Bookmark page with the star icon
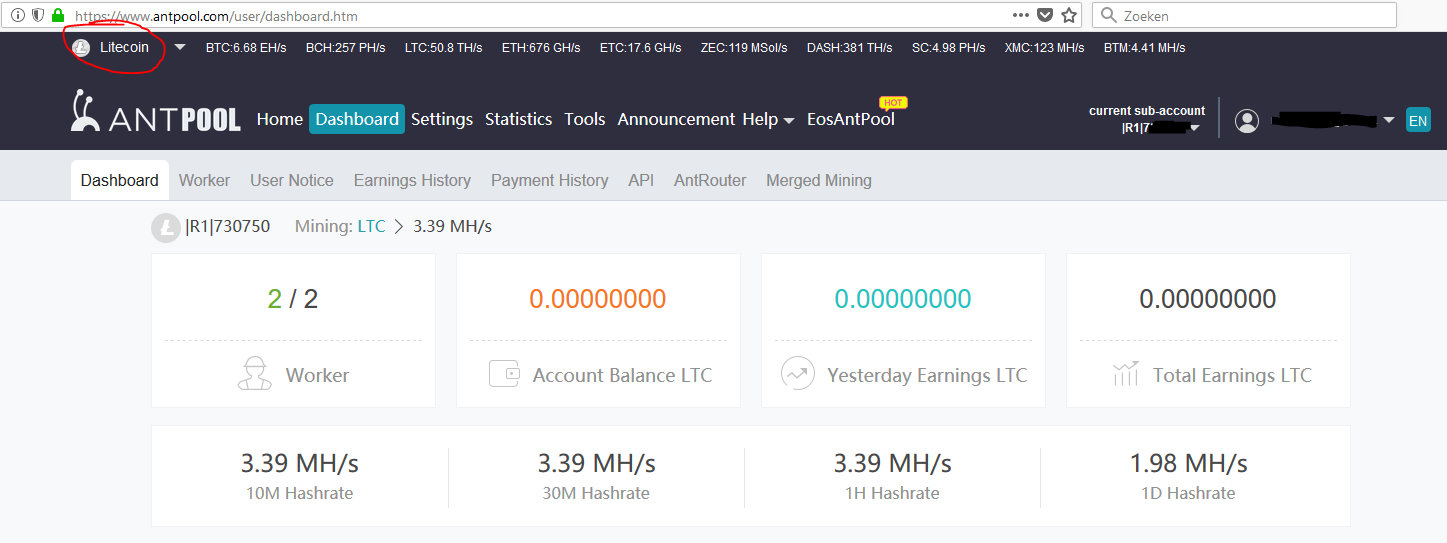The image size is (1447, 543). click(1069, 15)
